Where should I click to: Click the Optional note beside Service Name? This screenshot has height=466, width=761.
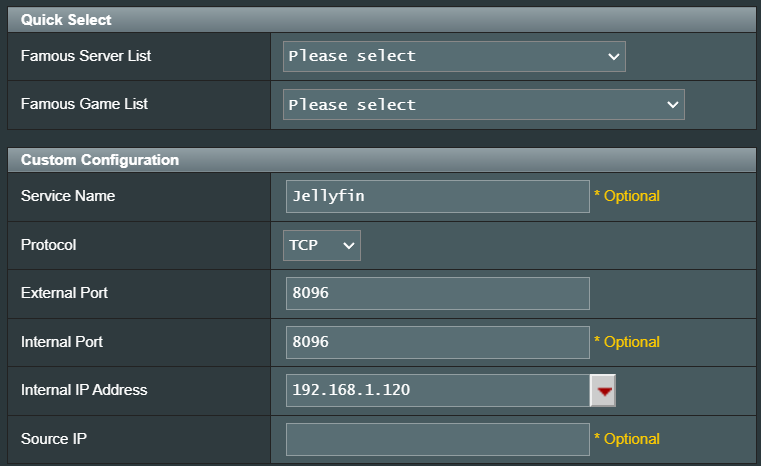point(627,196)
